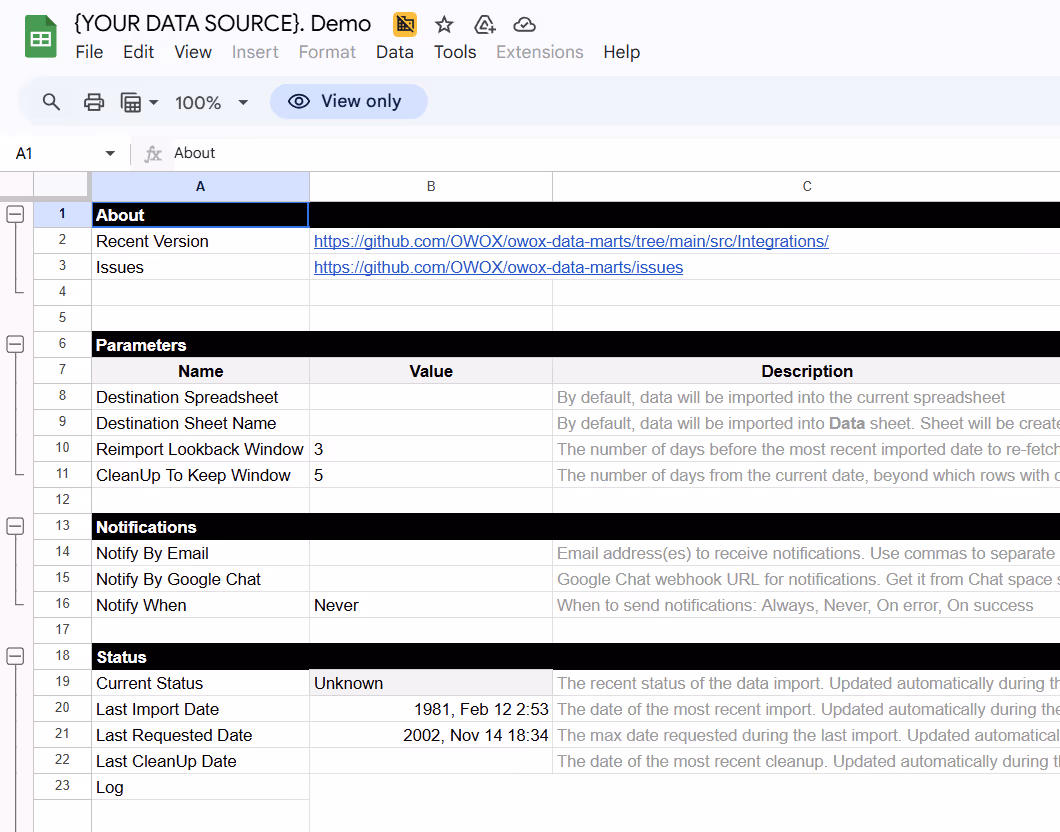Screen dimensions: 1060x832
Task: Open the Recent Version GitHub integrations link
Action: pyautogui.click(x=571, y=241)
